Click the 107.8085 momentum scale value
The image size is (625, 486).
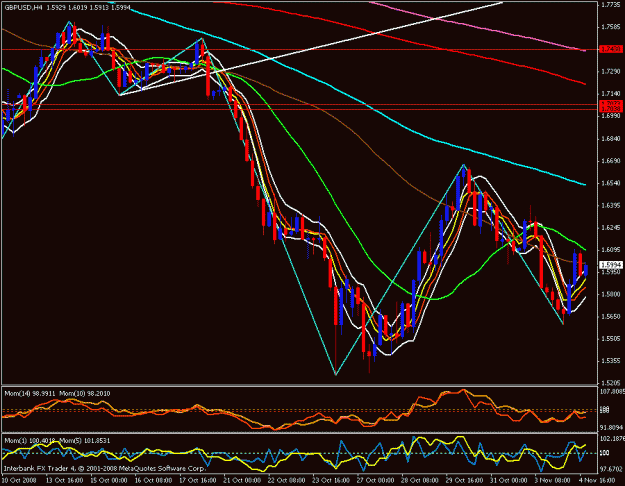tap(611, 392)
